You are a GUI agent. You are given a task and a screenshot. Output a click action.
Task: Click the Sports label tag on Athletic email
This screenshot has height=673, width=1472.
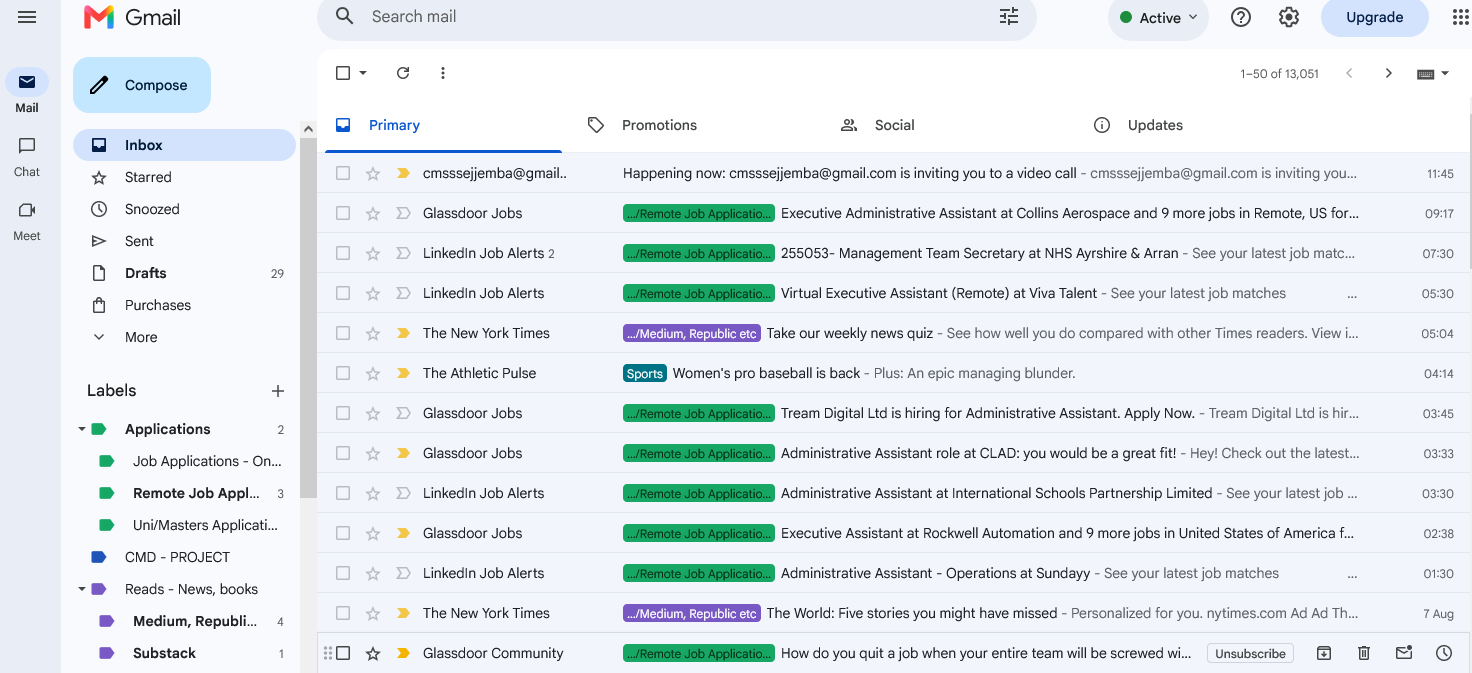coord(645,373)
